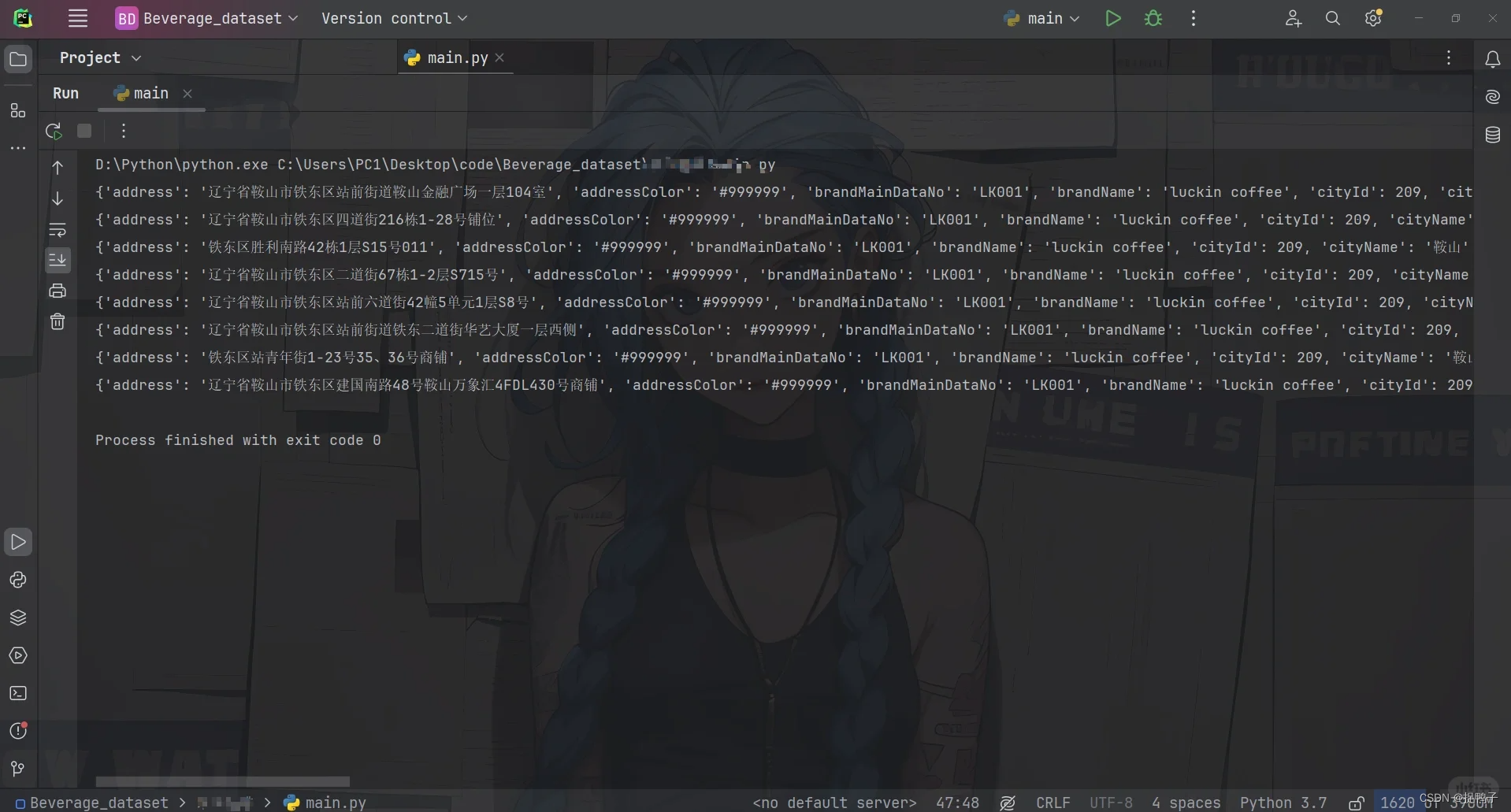Change UTF-8 file encoding
The image size is (1511, 812).
pyautogui.click(x=1111, y=803)
